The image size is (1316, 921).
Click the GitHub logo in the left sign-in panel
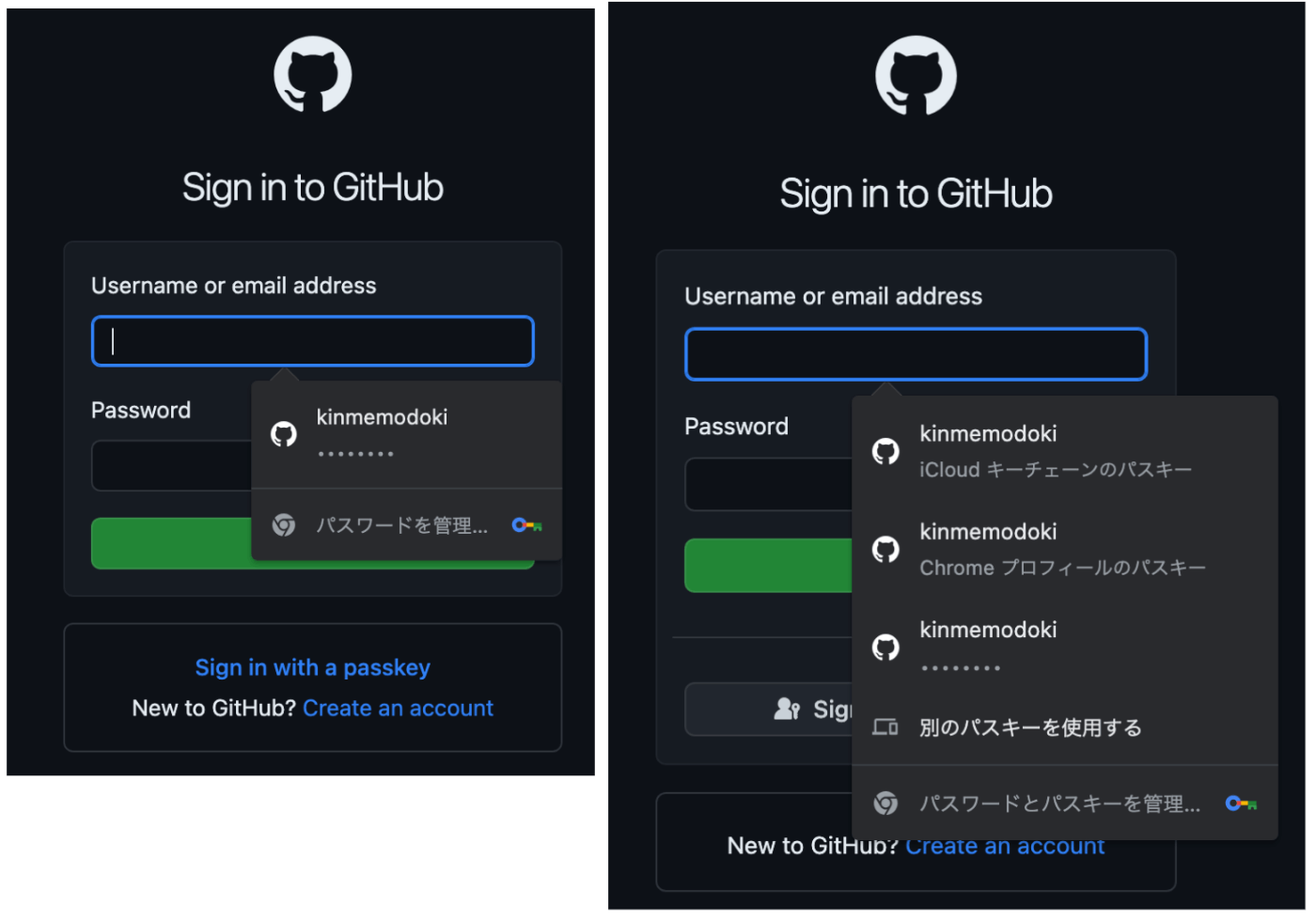coord(313,74)
